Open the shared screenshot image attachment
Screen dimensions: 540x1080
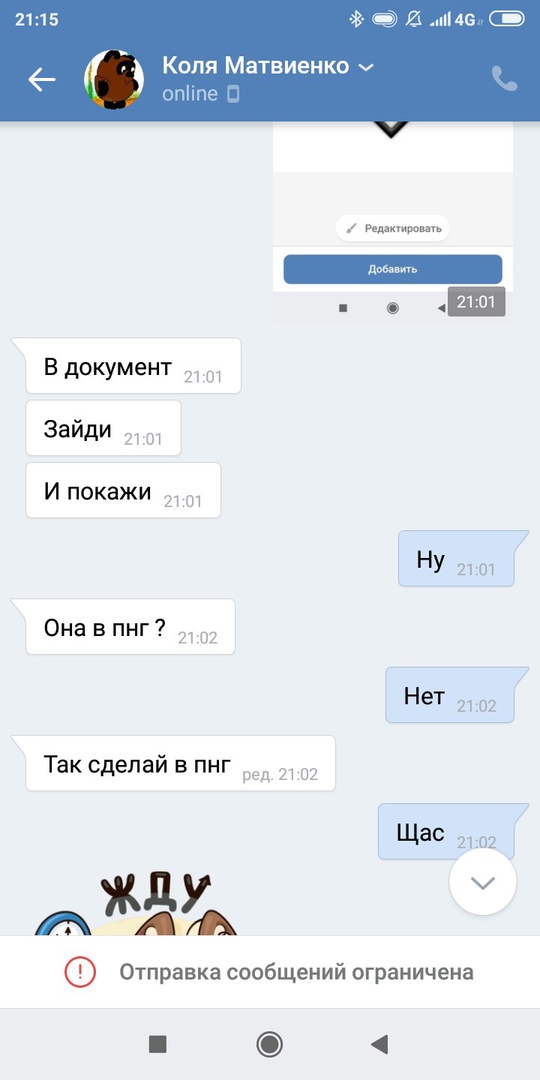(393, 222)
